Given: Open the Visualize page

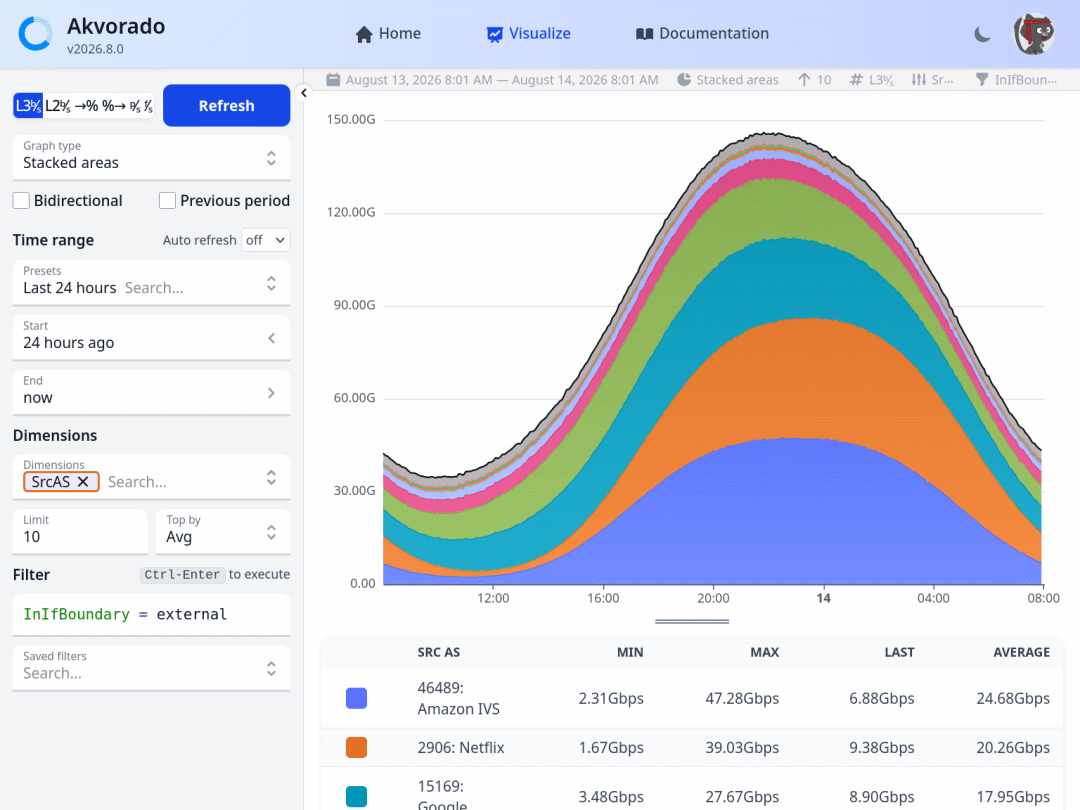Looking at the screenshot, I should pos(529,34).
